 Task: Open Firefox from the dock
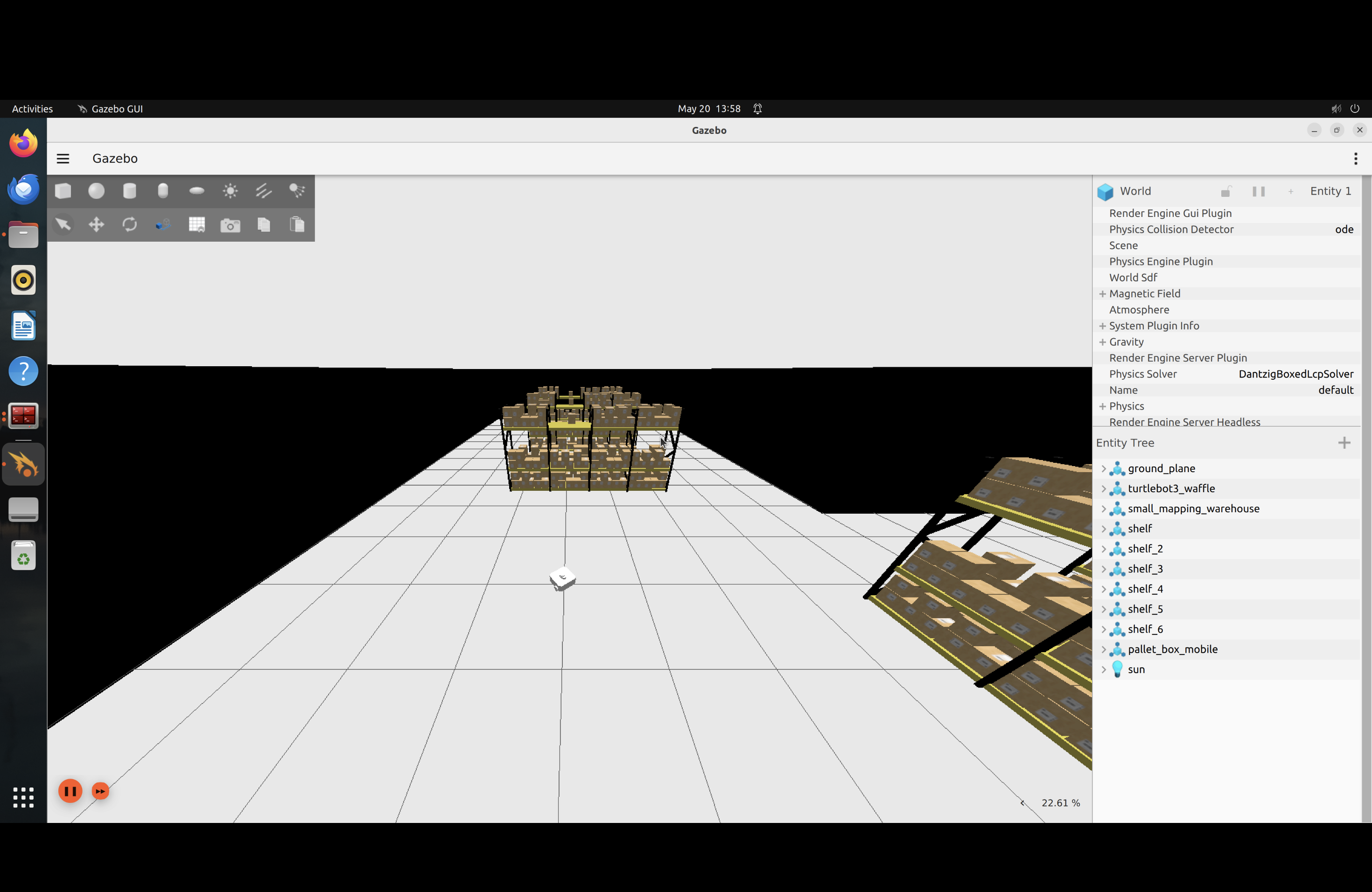[24, 144]
